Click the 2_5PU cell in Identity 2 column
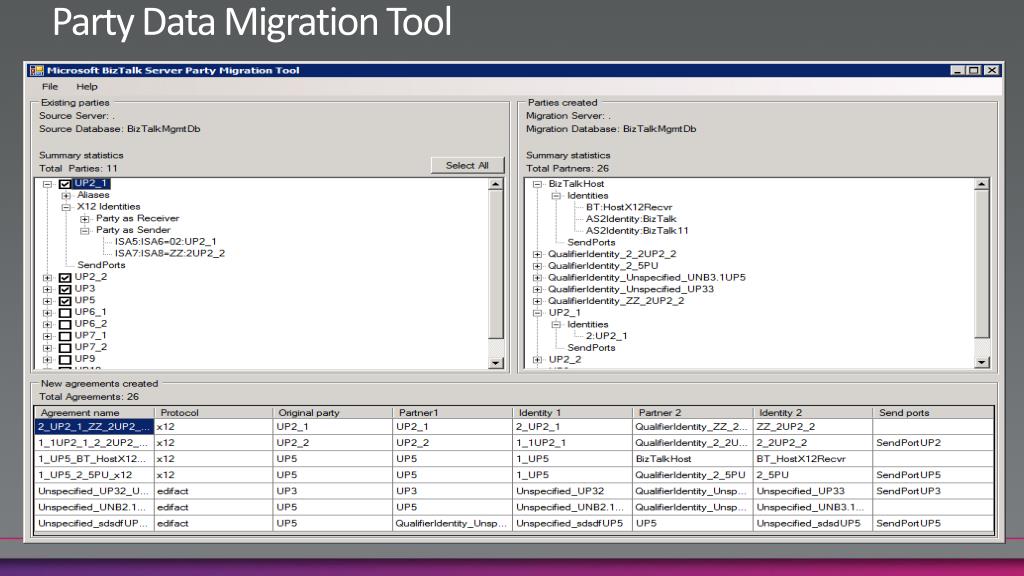 click(x=812, y=475)
